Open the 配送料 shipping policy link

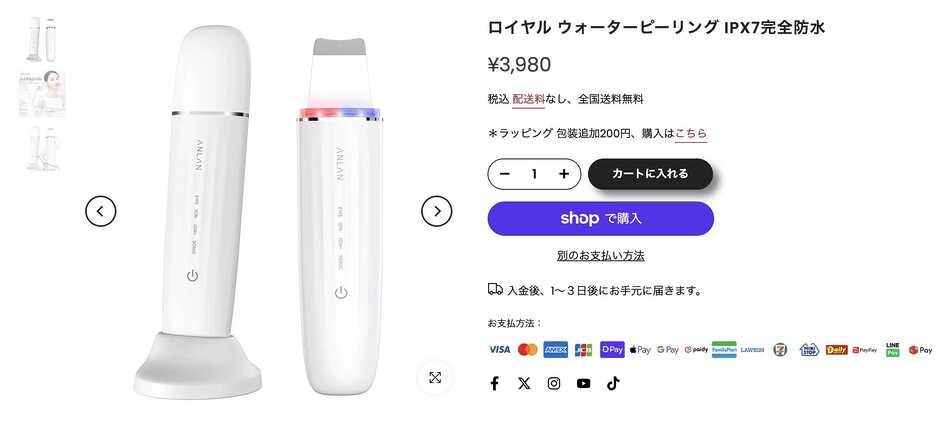tap(529, 99)
